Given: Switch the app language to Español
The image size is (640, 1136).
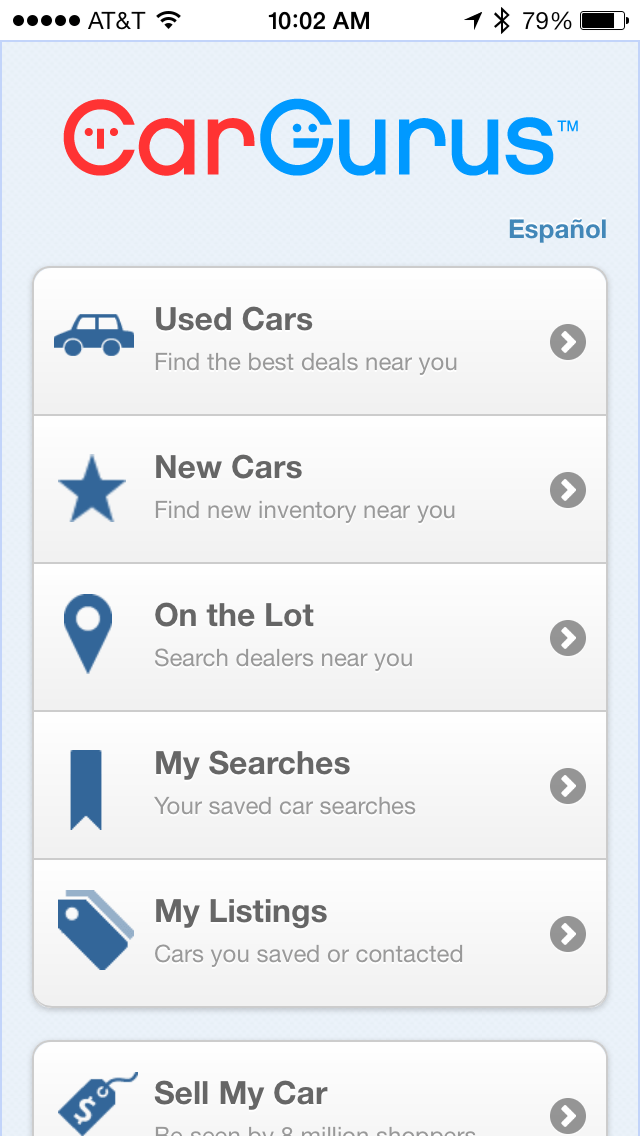Looking at the screenshot, I should point(557,229).
